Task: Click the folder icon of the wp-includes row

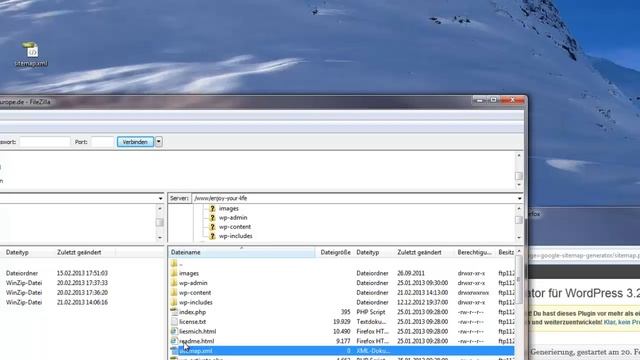Action: 174,302
